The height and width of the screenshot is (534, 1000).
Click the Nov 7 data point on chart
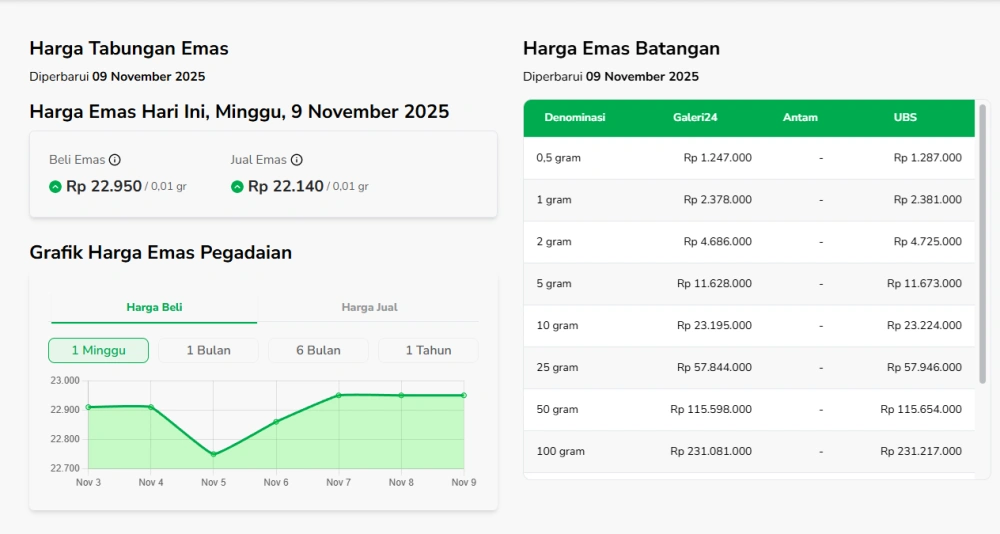[339, 396]
